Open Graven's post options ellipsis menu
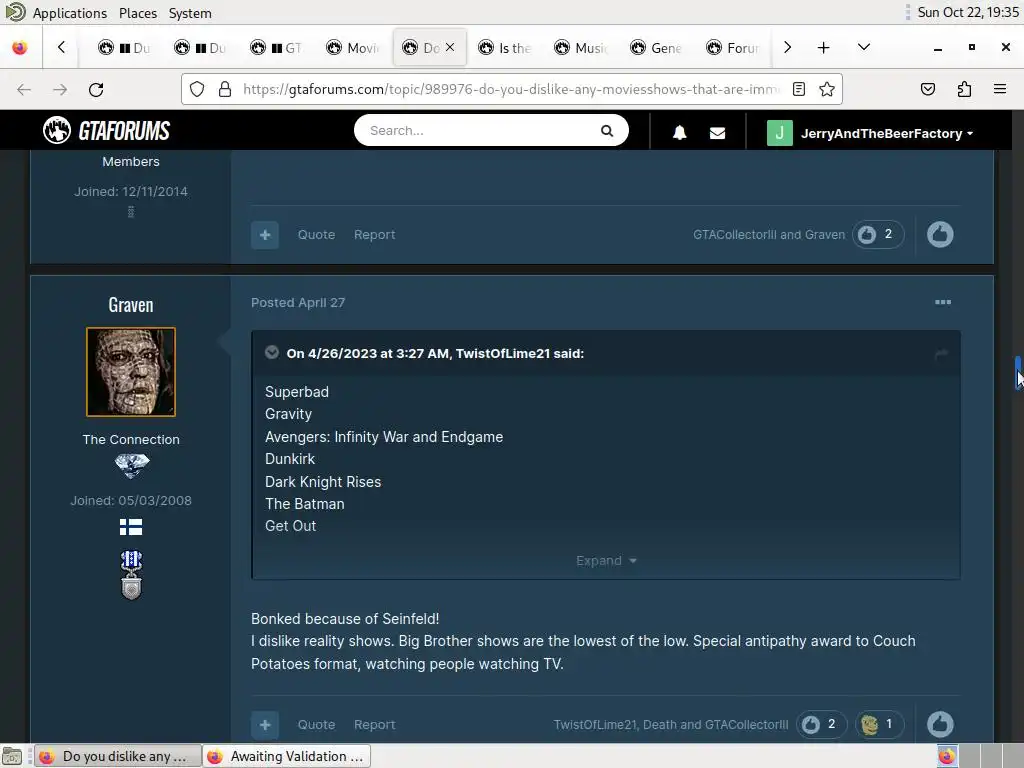Viewport: 1024px width, 768px height. [x=942, y=302]
